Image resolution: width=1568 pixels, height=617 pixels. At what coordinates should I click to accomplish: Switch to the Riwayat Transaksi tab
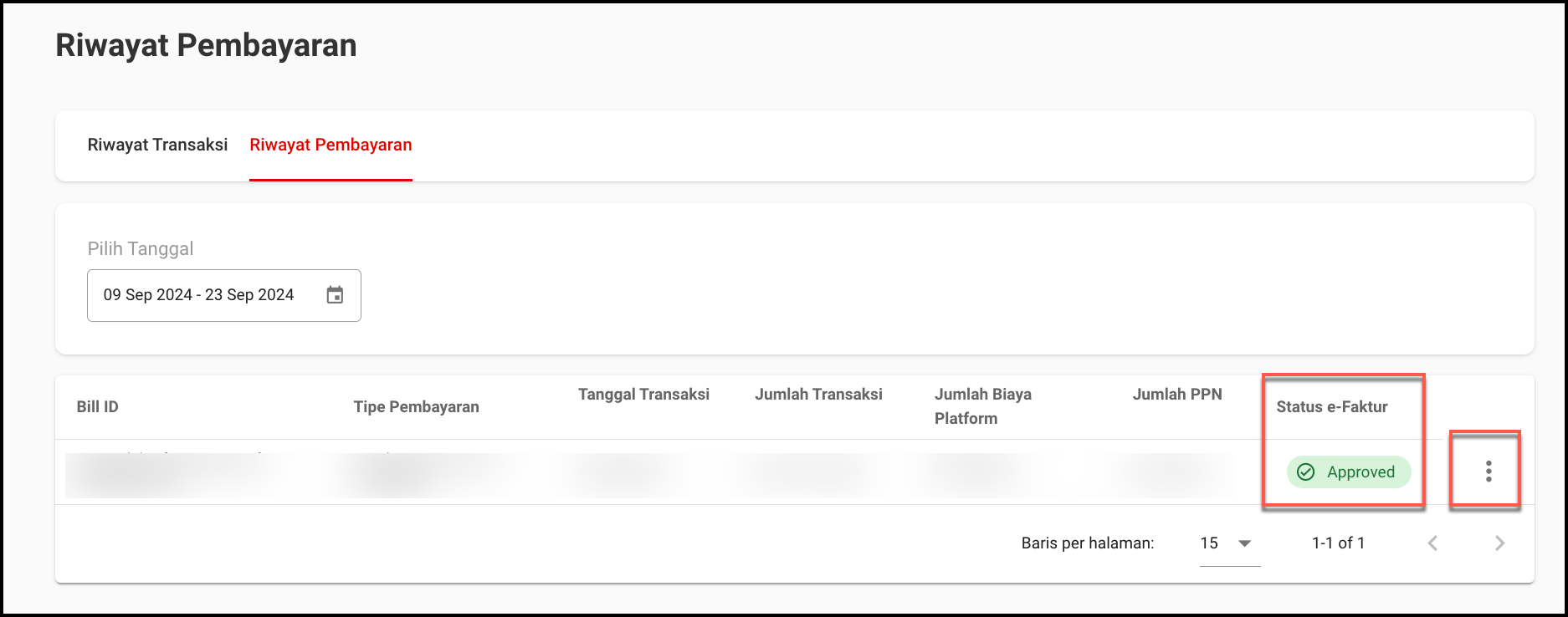(157, 145)
